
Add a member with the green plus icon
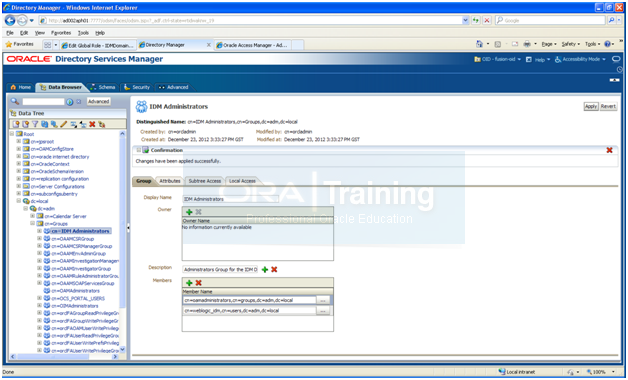pos(189,283)
